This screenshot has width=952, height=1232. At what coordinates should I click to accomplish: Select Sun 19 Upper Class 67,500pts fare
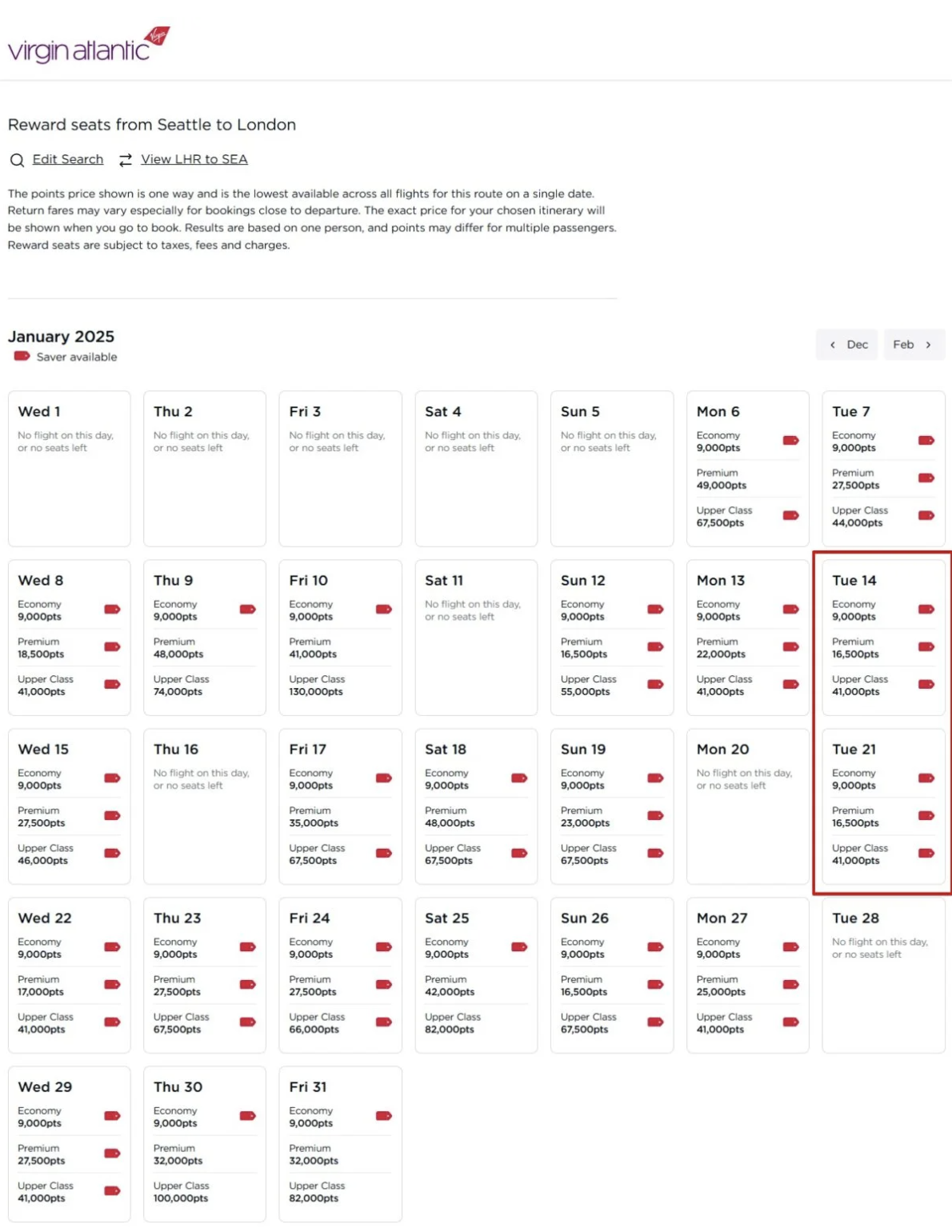coord(612,854)
